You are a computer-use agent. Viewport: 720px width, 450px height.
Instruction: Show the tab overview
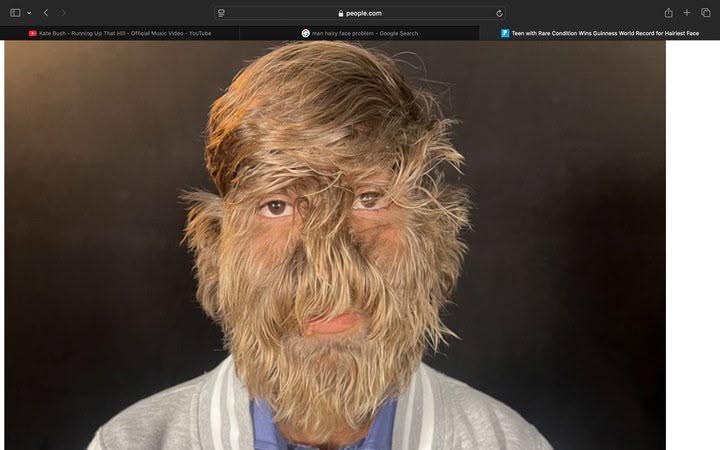pyautogui.click(x=705, y=13)
